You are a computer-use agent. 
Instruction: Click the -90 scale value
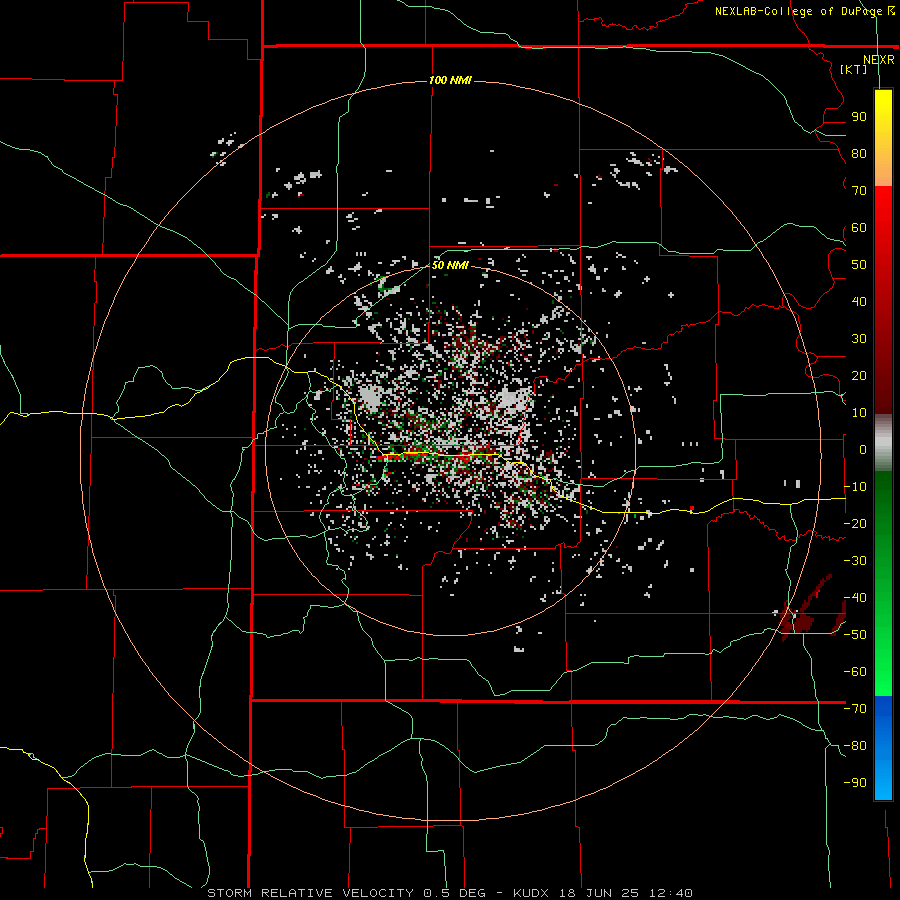tap(855, 783)
